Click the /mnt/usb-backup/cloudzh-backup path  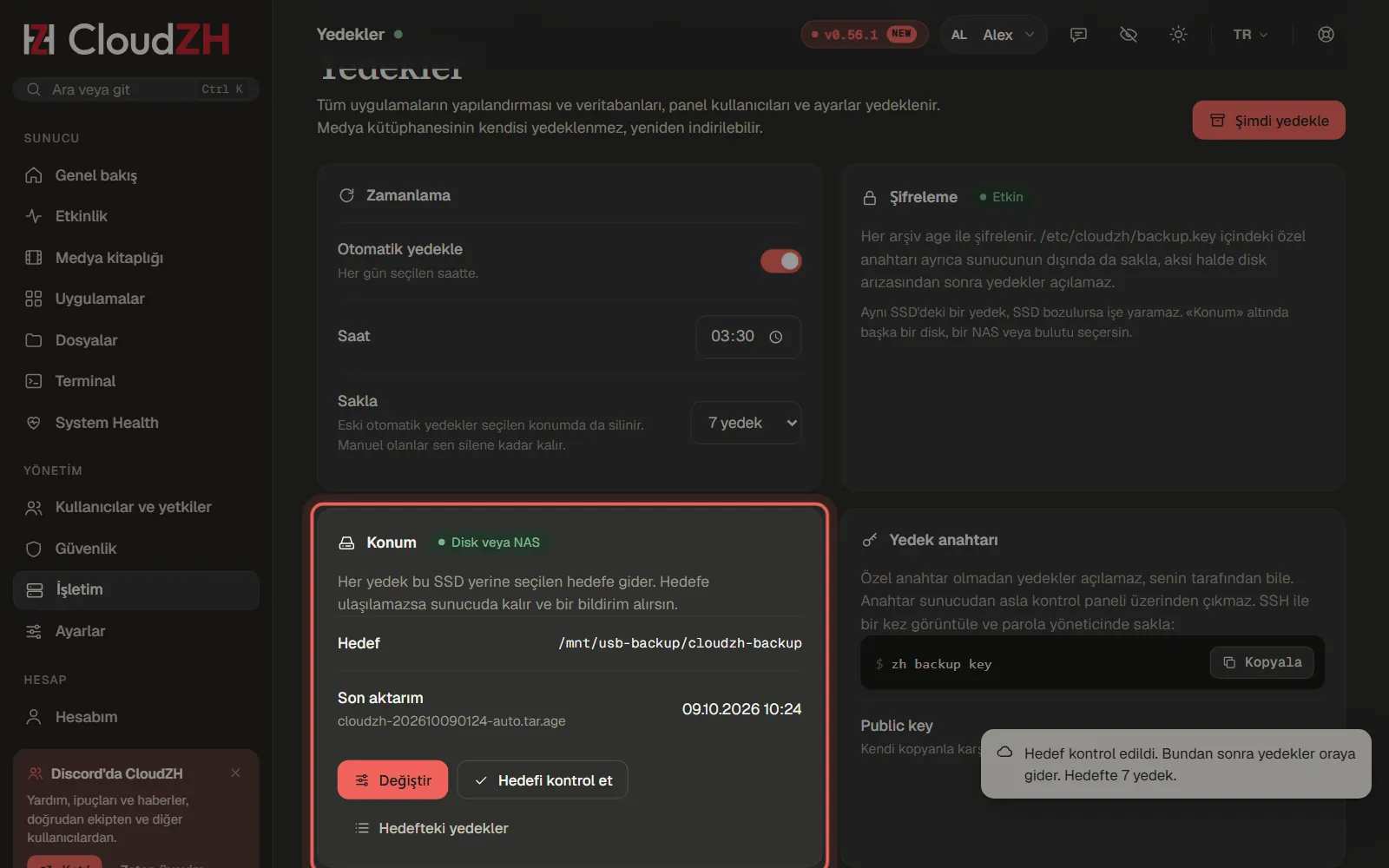pos(680,643)
